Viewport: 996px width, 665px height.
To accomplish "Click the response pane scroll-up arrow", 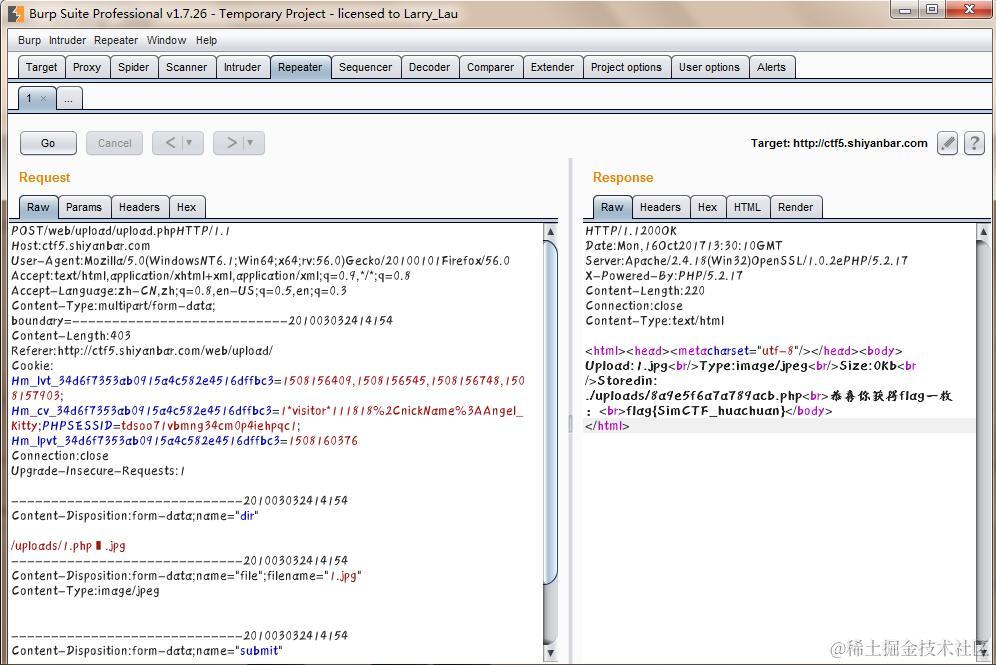I will click(x=983, y=232).
